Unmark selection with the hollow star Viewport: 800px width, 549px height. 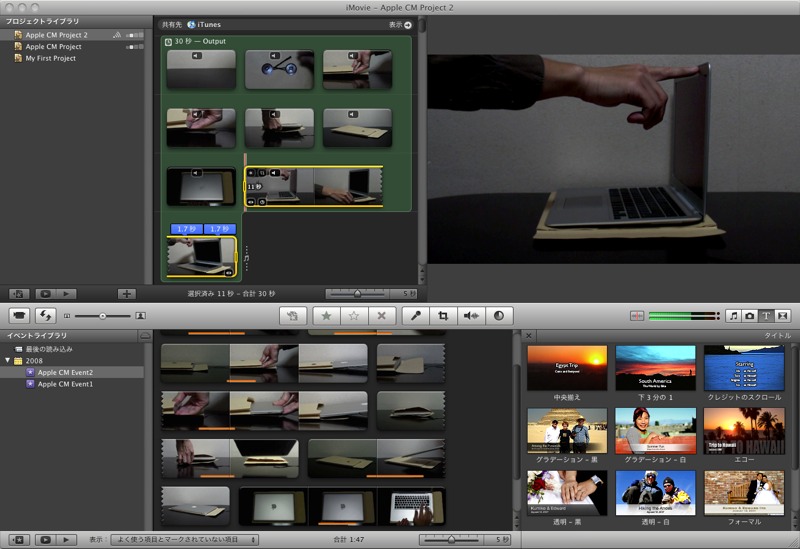click(x=354, y=316)
